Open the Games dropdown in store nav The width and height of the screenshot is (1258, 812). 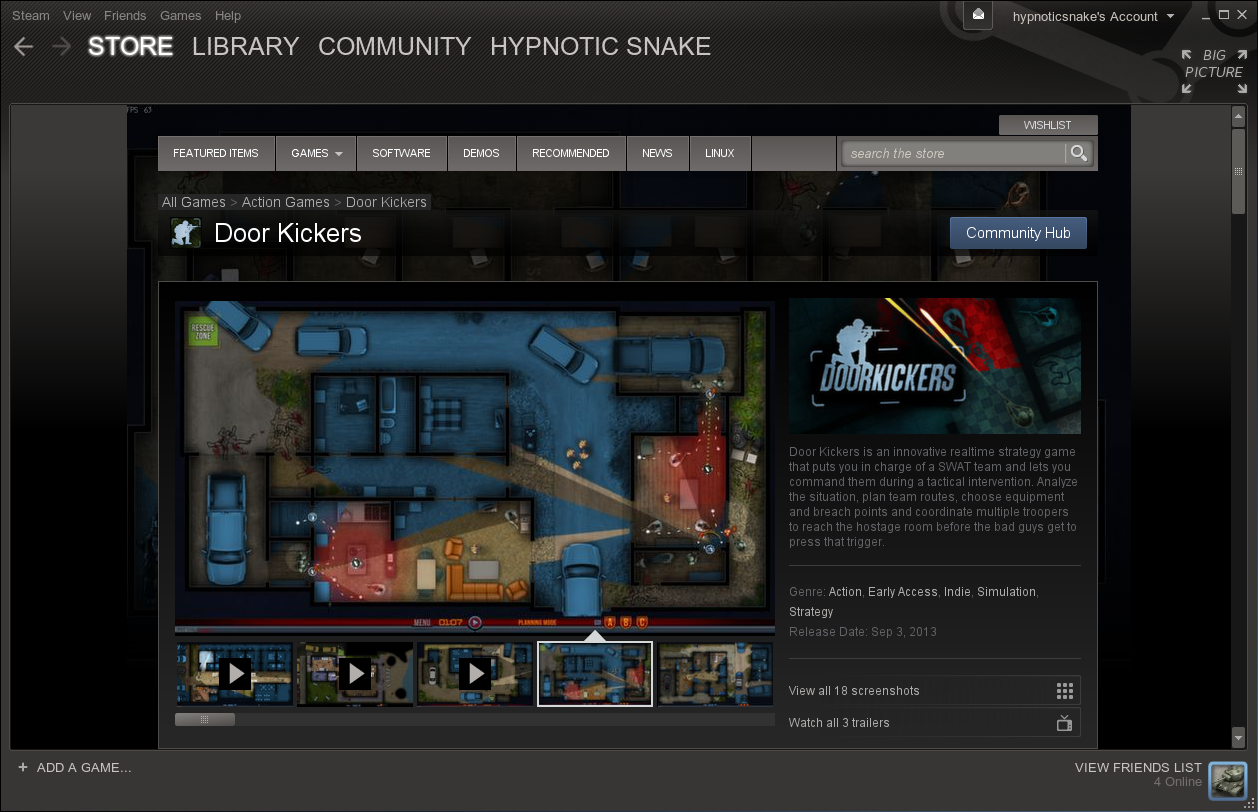316,153
